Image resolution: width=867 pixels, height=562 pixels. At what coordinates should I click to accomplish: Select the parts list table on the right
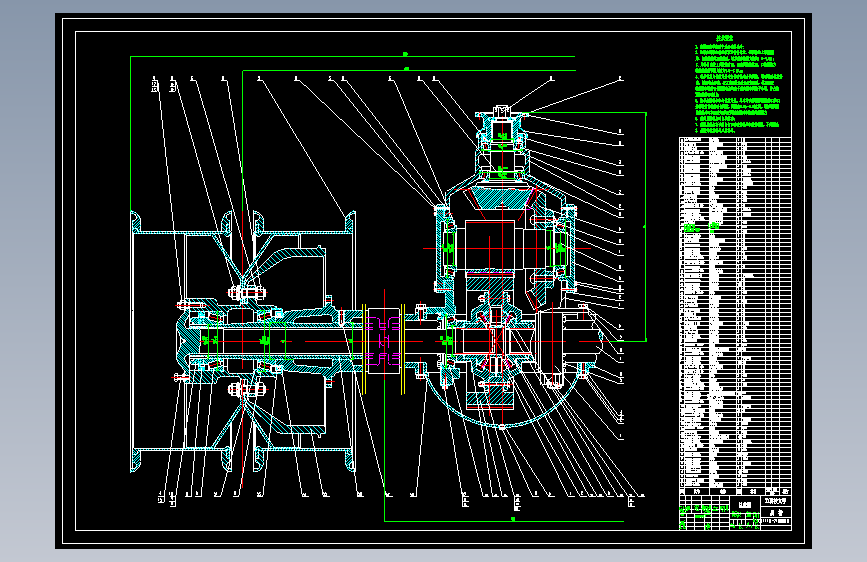[735, 316]
